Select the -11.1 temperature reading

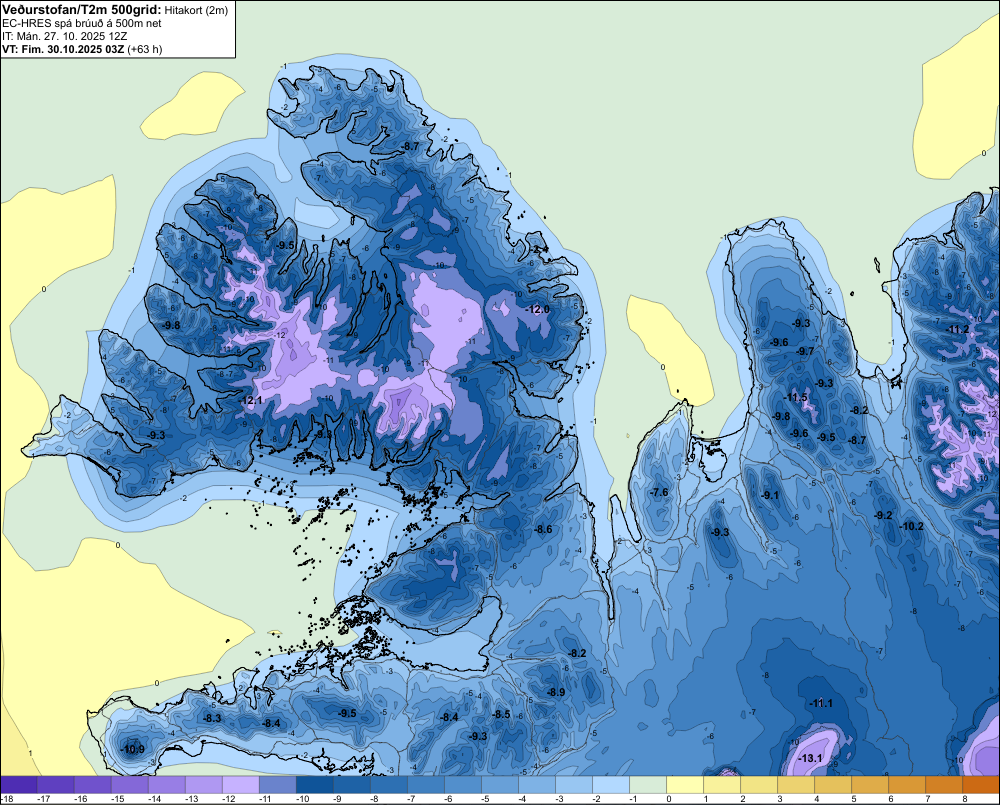(821, 704)
